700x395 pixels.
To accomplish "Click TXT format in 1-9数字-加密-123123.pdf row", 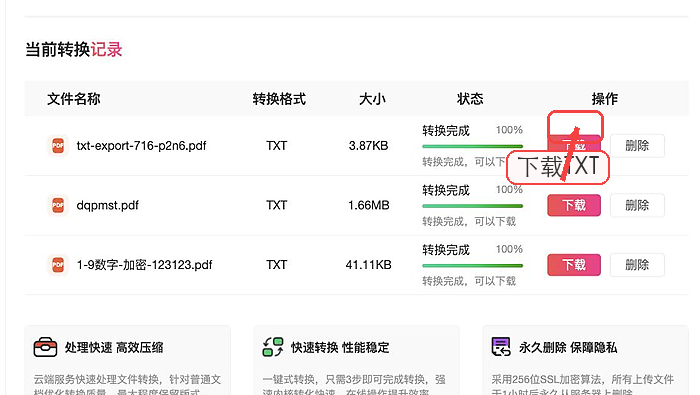I will click(x=277, y=265).
